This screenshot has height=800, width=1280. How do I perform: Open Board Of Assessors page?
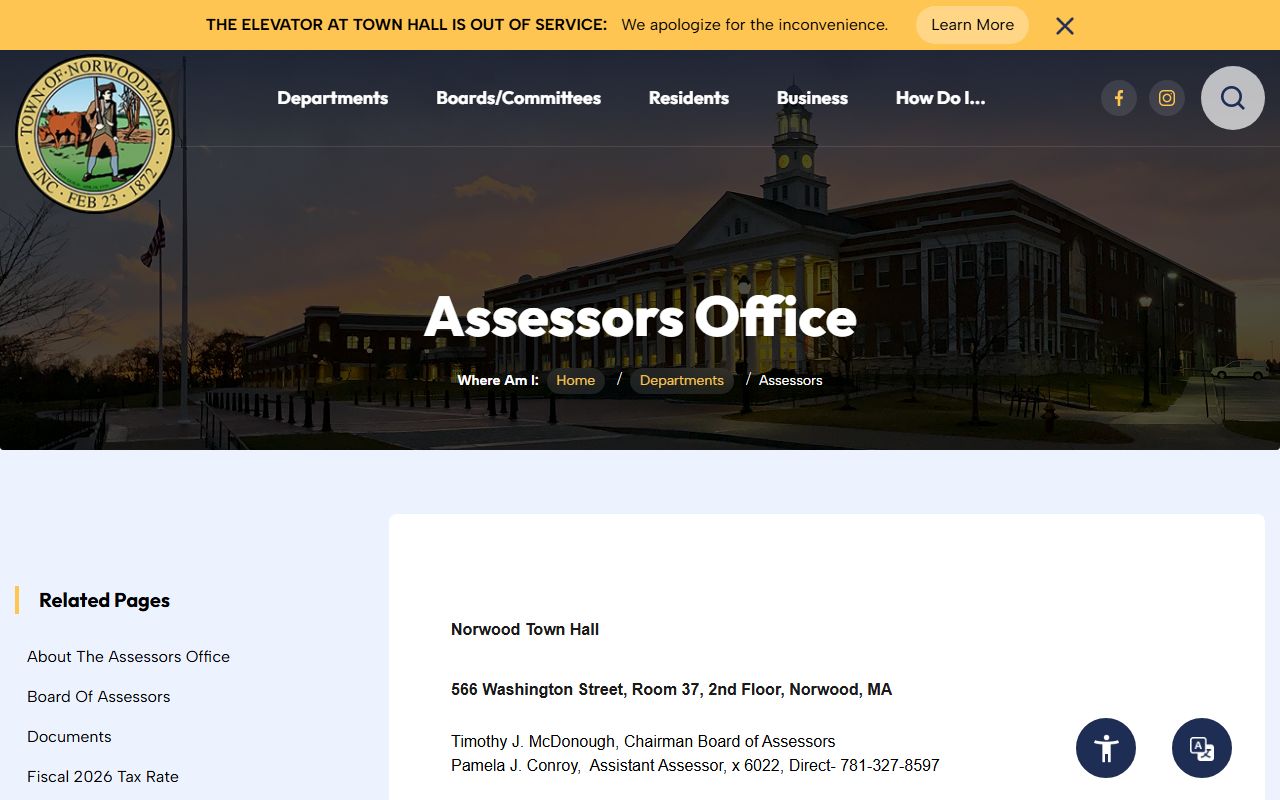point(99,696)
